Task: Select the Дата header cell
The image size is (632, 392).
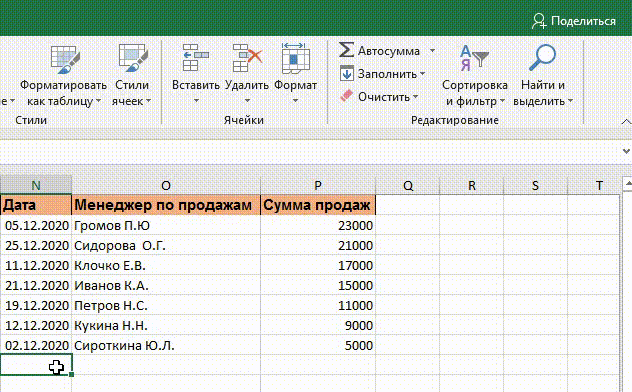Action: point(36,205)
